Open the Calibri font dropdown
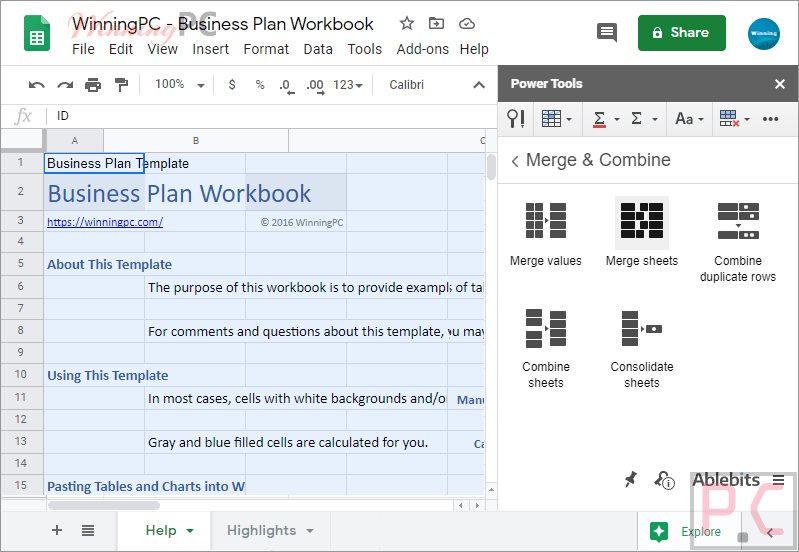 [407, 85]
